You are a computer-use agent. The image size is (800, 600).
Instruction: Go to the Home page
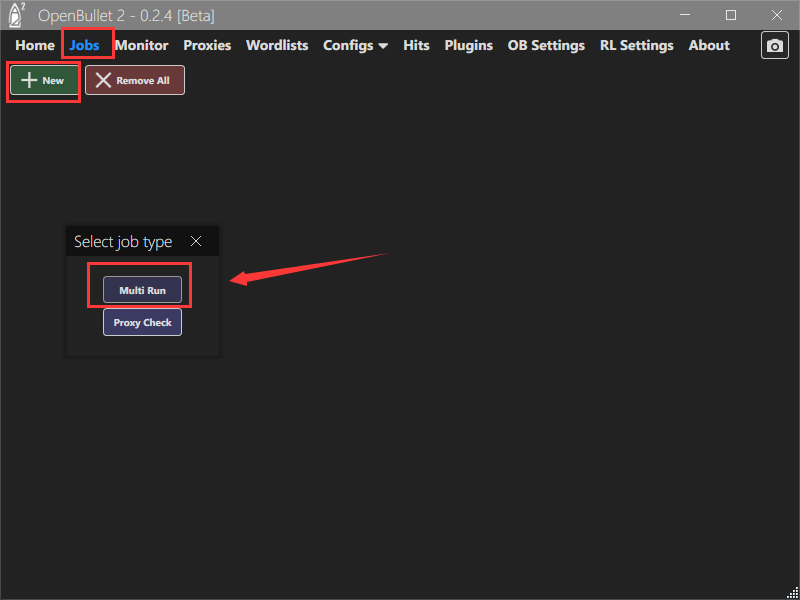35,45
